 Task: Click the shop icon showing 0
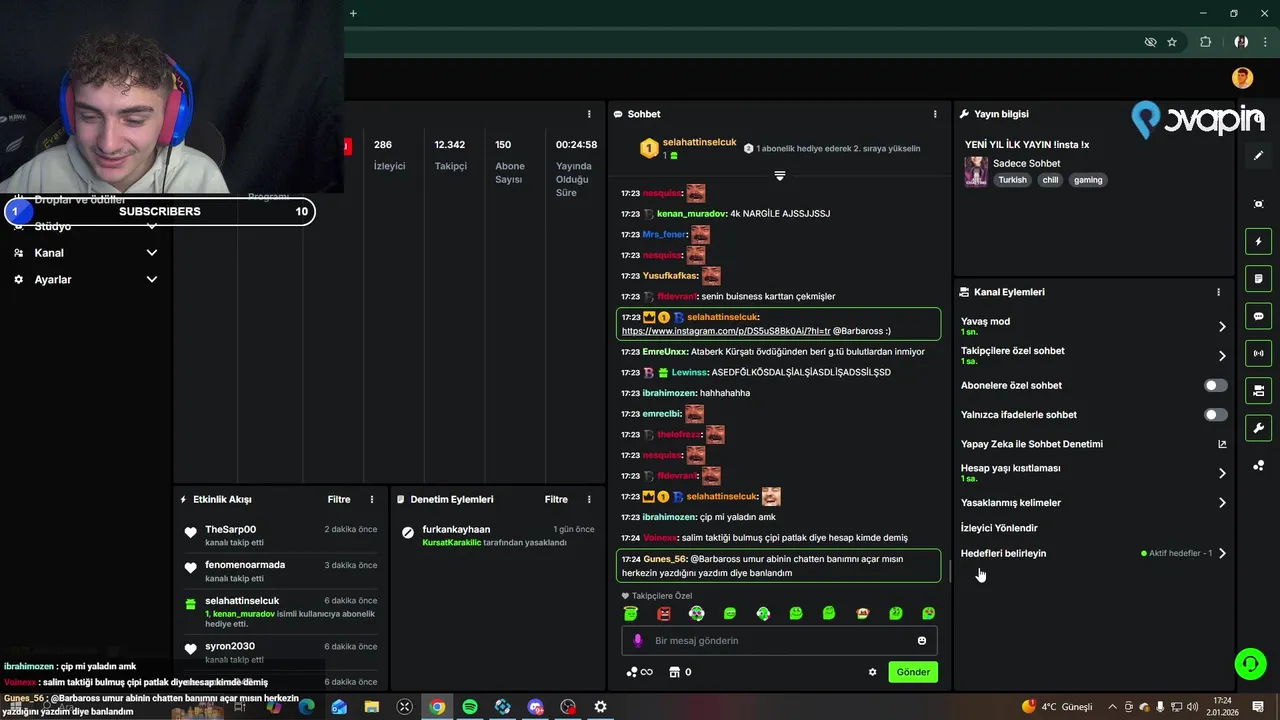tap(680, 672)
